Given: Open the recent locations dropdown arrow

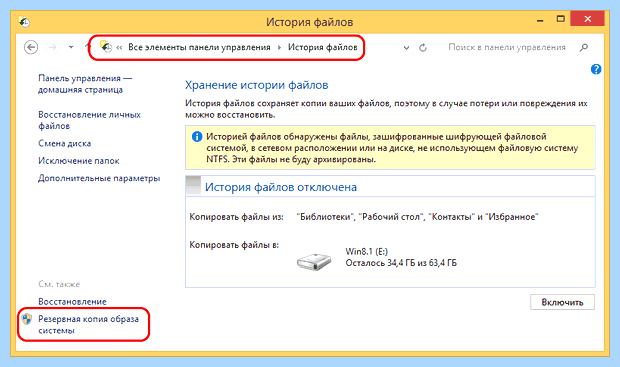Looking at the screenshot, I should coord(71,47).
